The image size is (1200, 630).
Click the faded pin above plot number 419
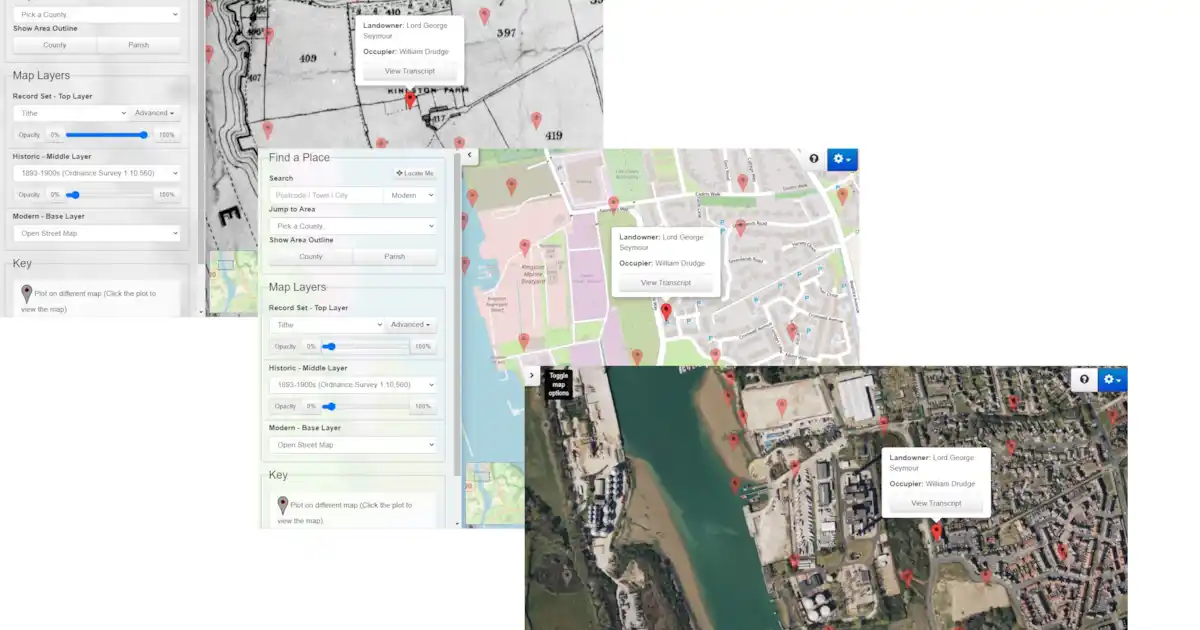[x=536, y=119]
